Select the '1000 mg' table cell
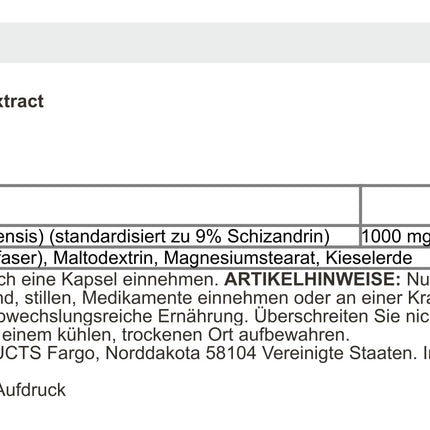 click(x=396, y=236)
